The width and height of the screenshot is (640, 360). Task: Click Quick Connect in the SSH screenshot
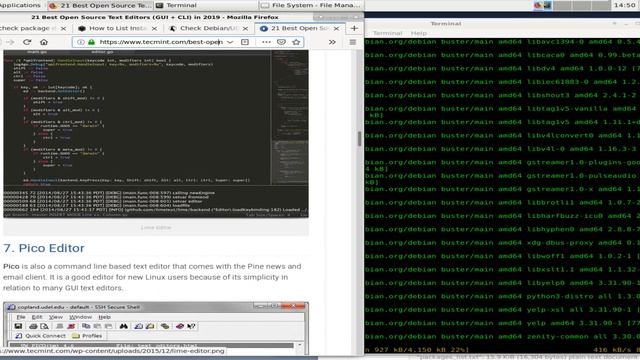[41, 336]
